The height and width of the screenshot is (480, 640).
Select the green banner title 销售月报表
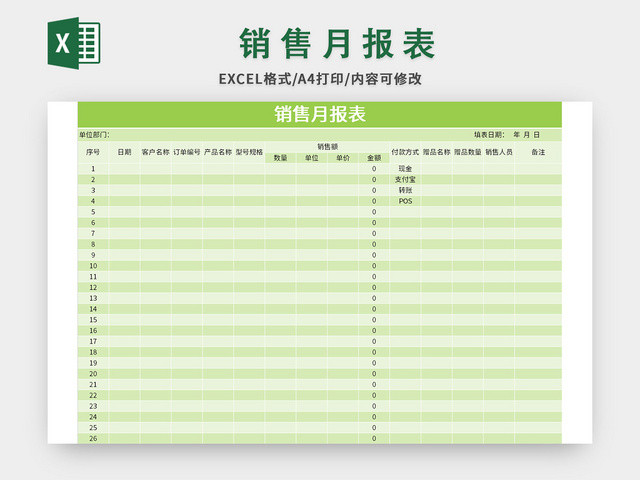tap(320, 114)
